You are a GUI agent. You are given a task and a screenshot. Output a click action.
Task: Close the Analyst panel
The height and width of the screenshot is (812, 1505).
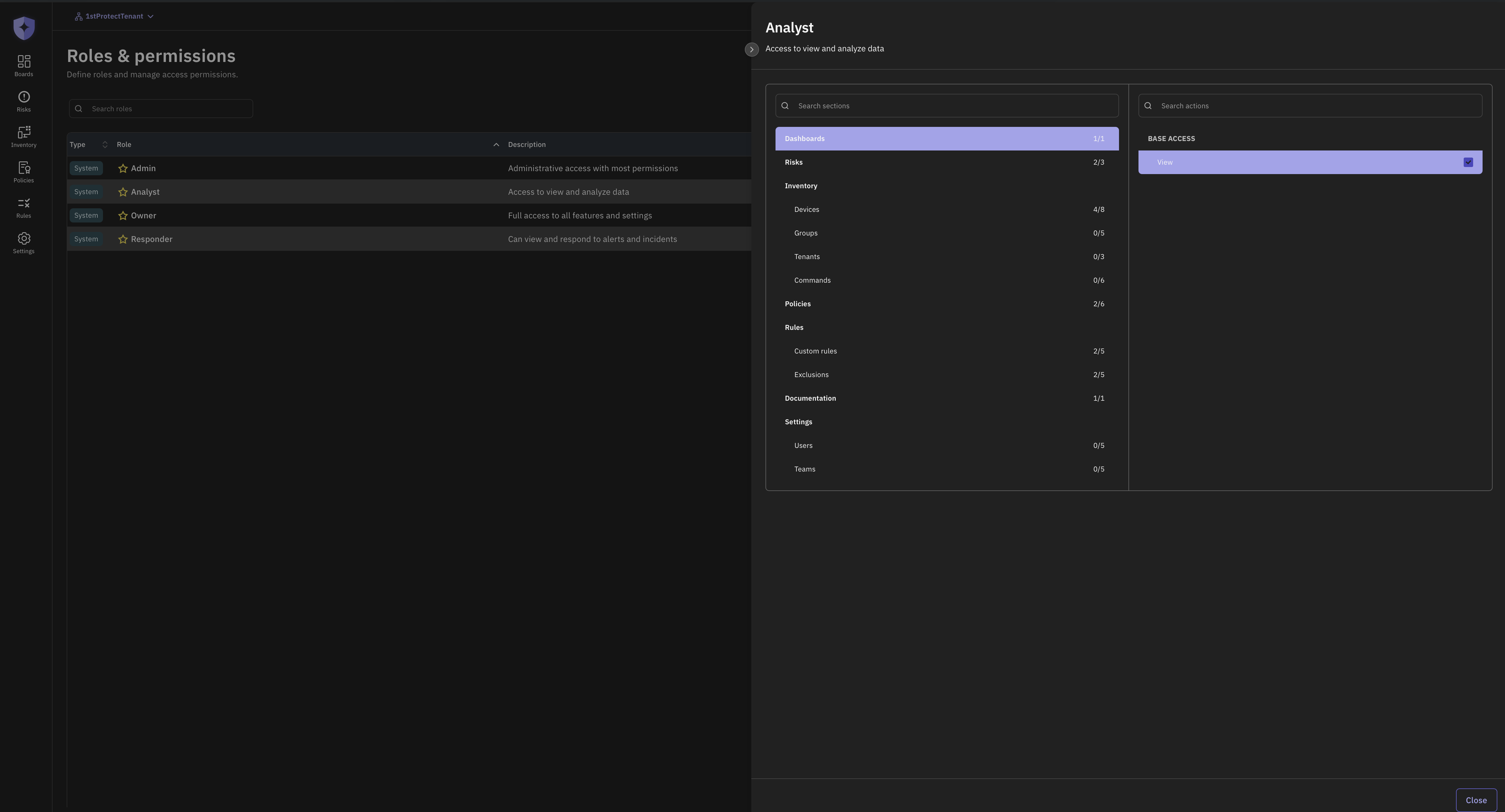pos(1476,800)
